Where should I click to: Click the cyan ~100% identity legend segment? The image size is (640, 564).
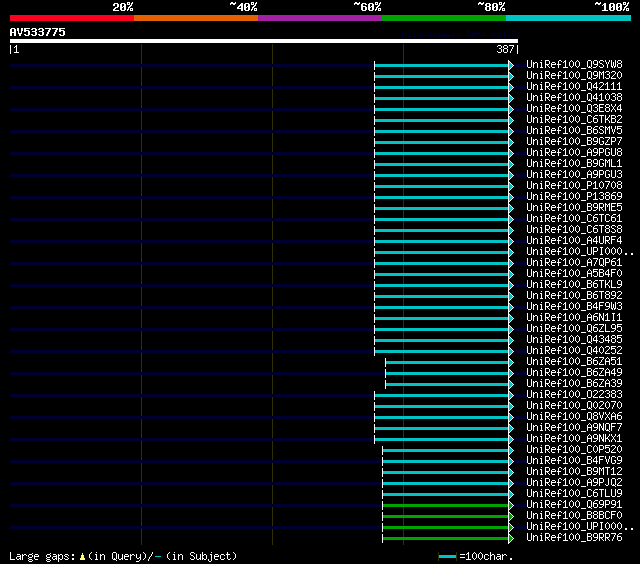[x=568, y=18]
